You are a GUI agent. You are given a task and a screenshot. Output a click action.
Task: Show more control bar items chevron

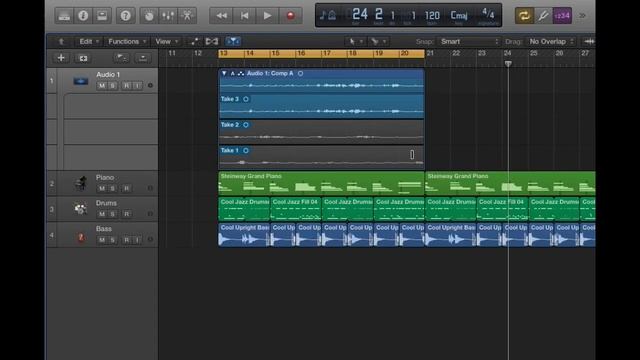tap(582, 16)
